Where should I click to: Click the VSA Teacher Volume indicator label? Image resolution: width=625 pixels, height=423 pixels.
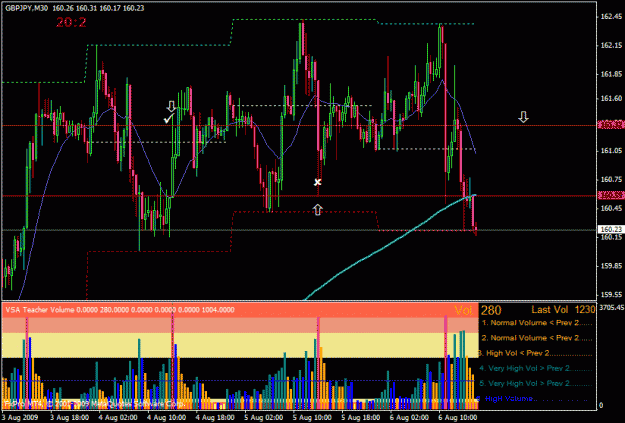pos(120,310)
